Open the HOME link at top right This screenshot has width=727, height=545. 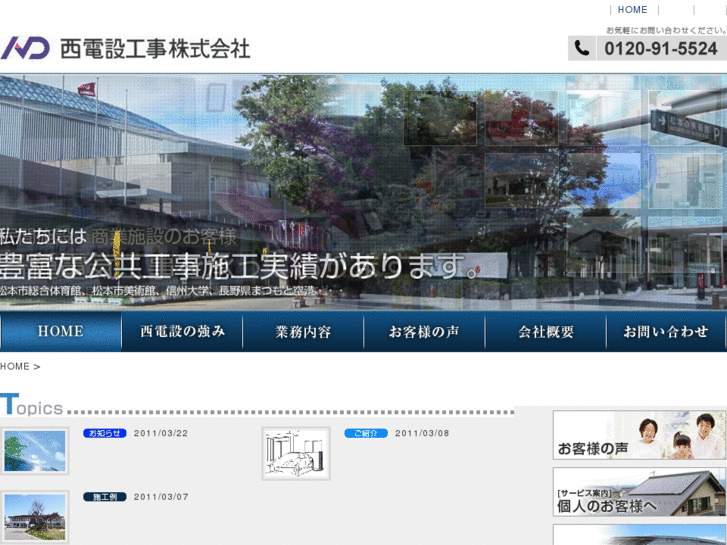632,10
